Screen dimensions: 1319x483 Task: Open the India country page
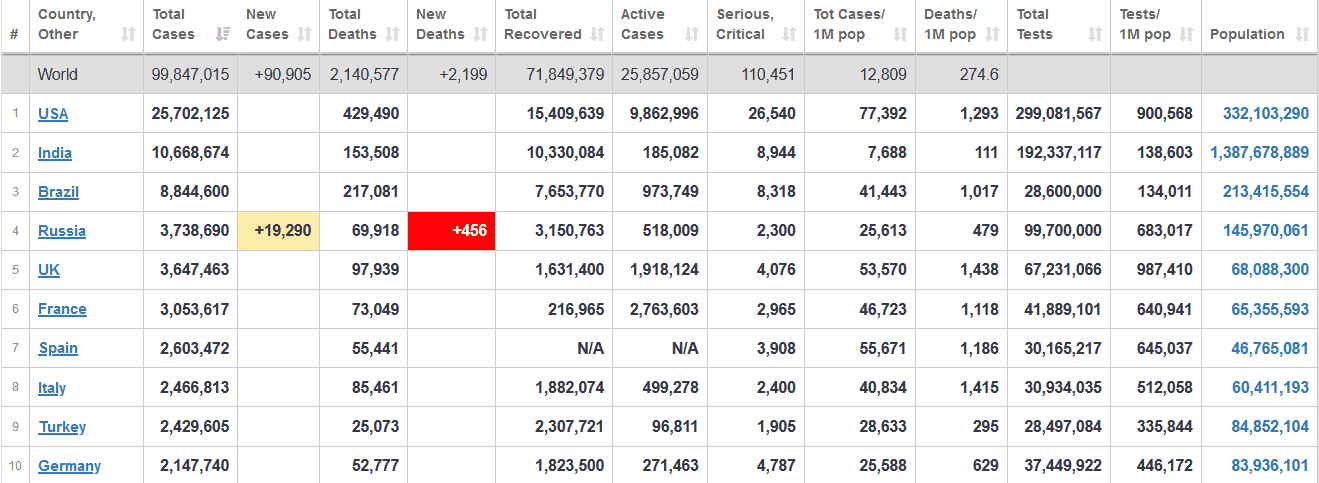click(x=55, y=153)
